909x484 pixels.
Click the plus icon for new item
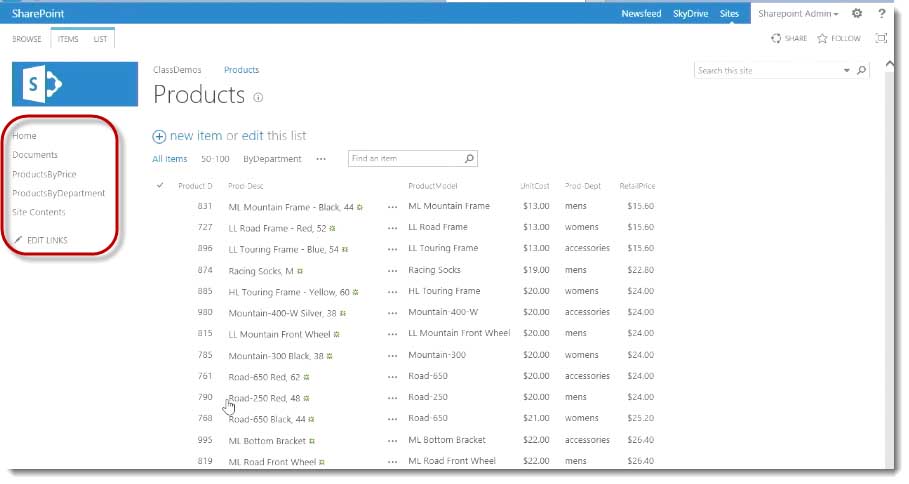point(159,136)
